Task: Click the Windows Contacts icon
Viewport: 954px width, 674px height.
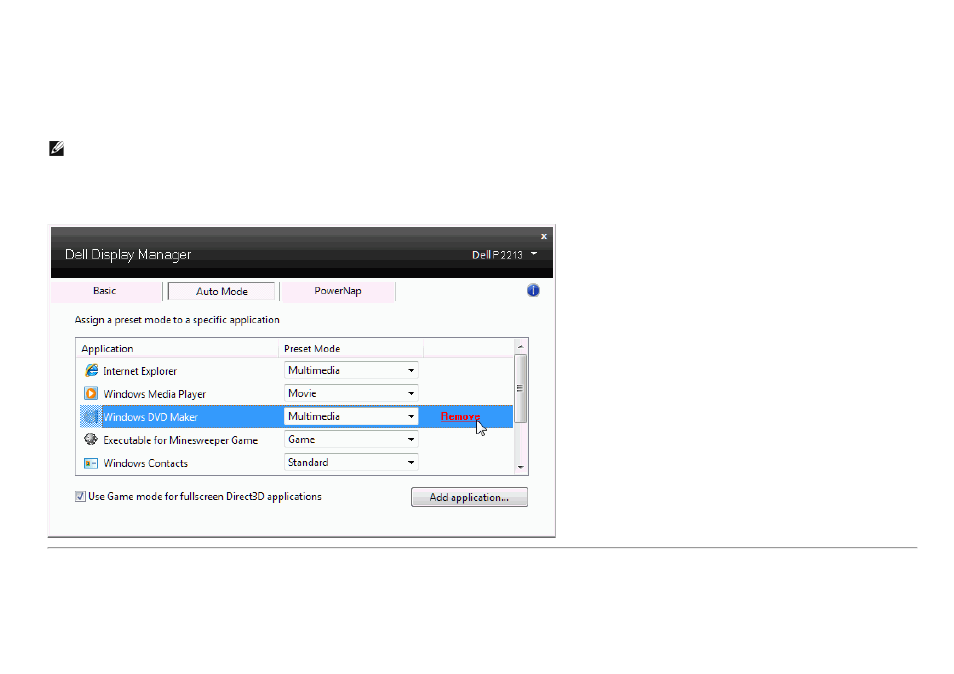Action: [x=91, y=463]
